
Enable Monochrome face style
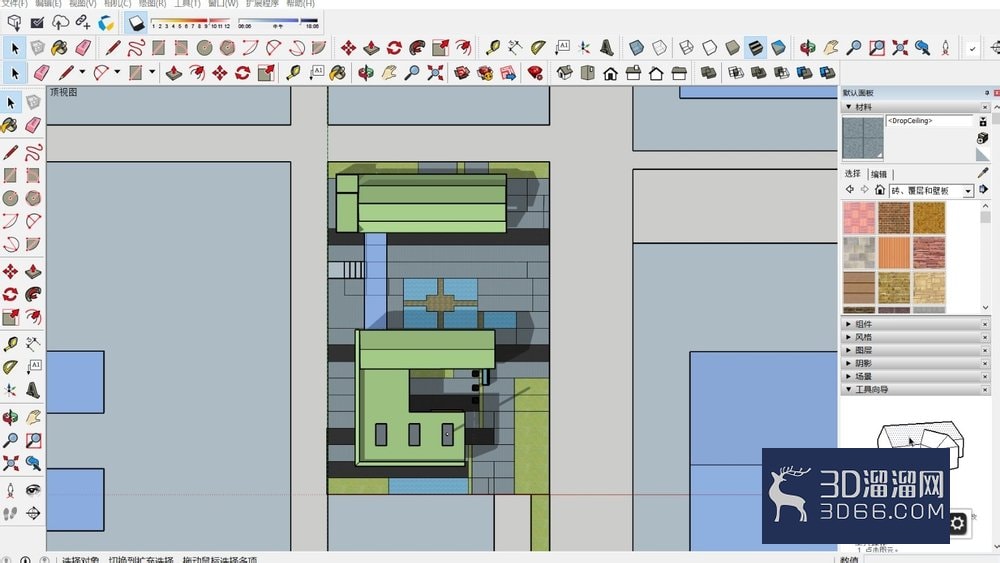(778, 48)
